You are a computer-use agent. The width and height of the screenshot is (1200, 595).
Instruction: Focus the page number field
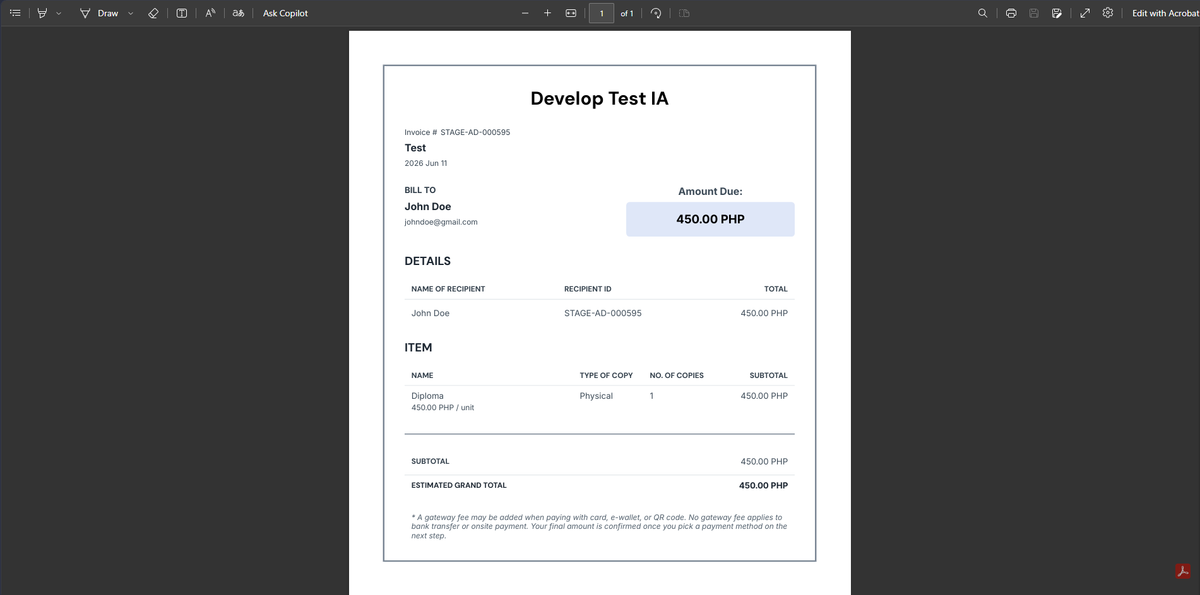[x=601, y=13]
